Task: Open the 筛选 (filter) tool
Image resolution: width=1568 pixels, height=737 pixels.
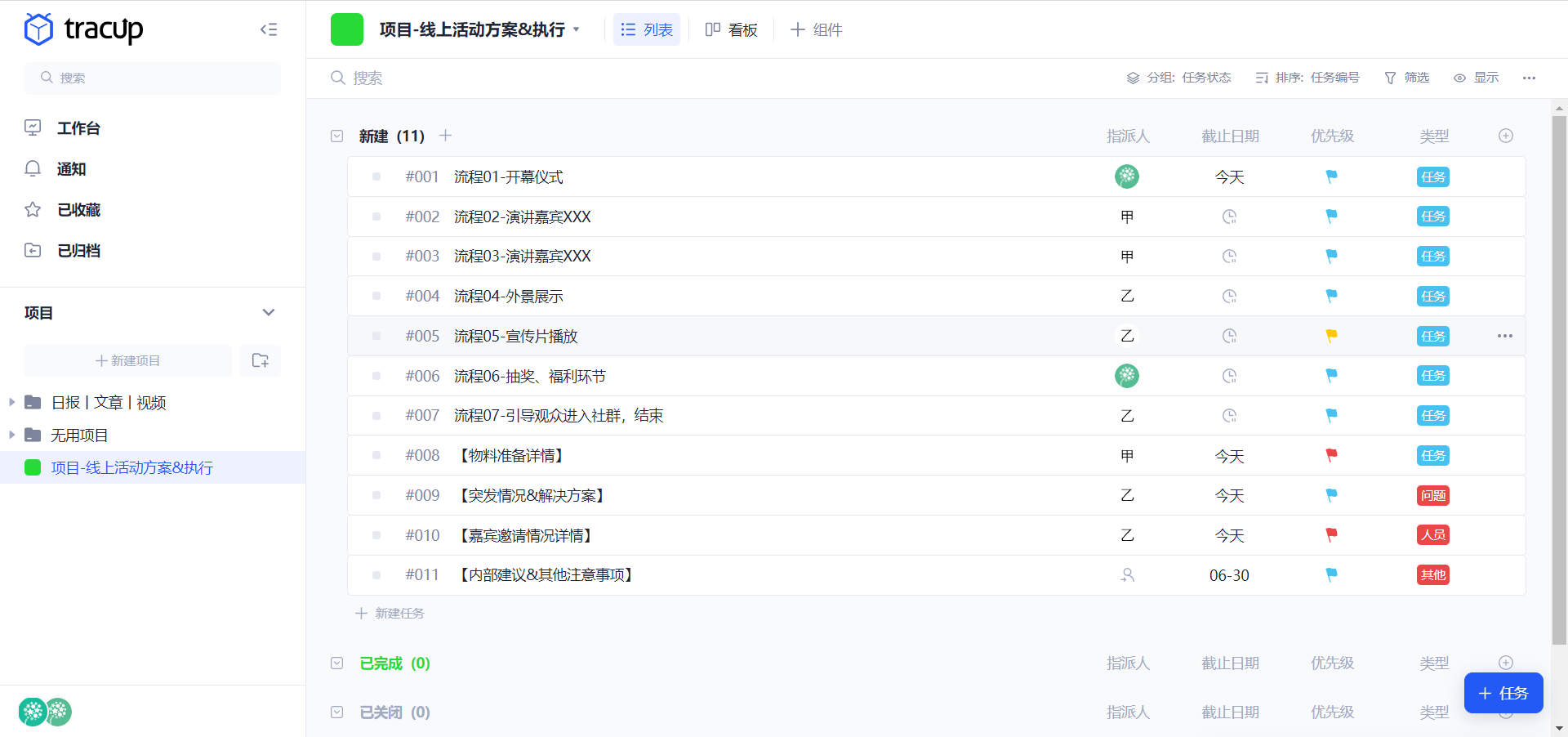Action: point(1406,78)
